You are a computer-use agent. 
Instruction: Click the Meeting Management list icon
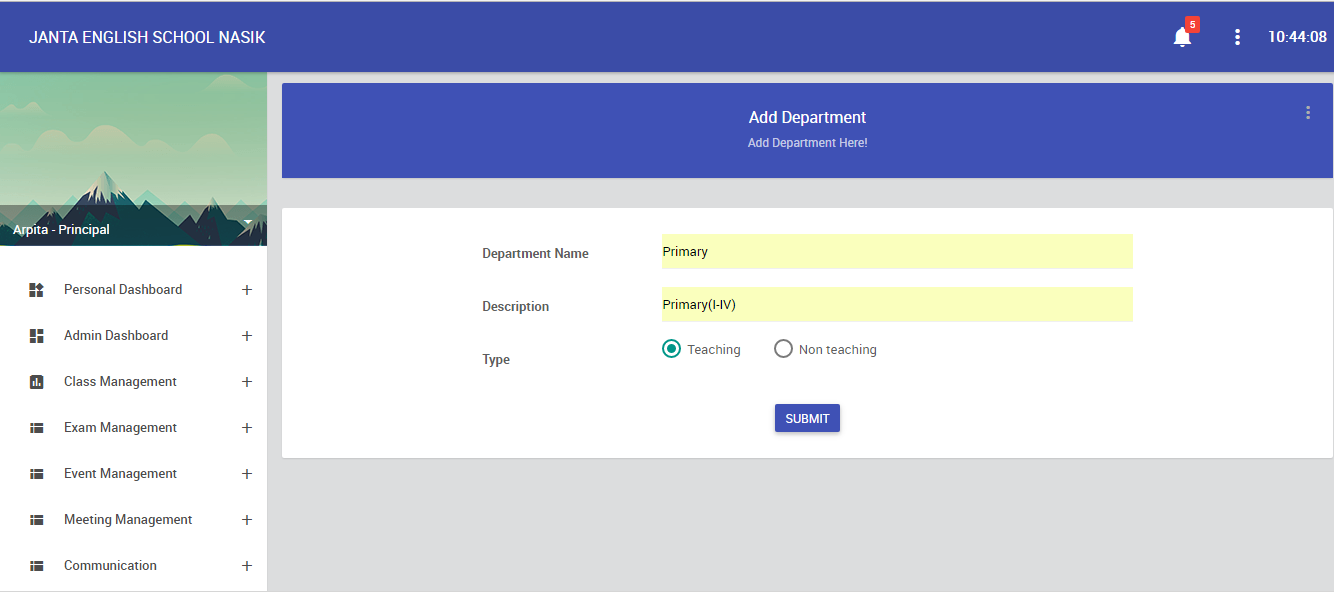37,520
